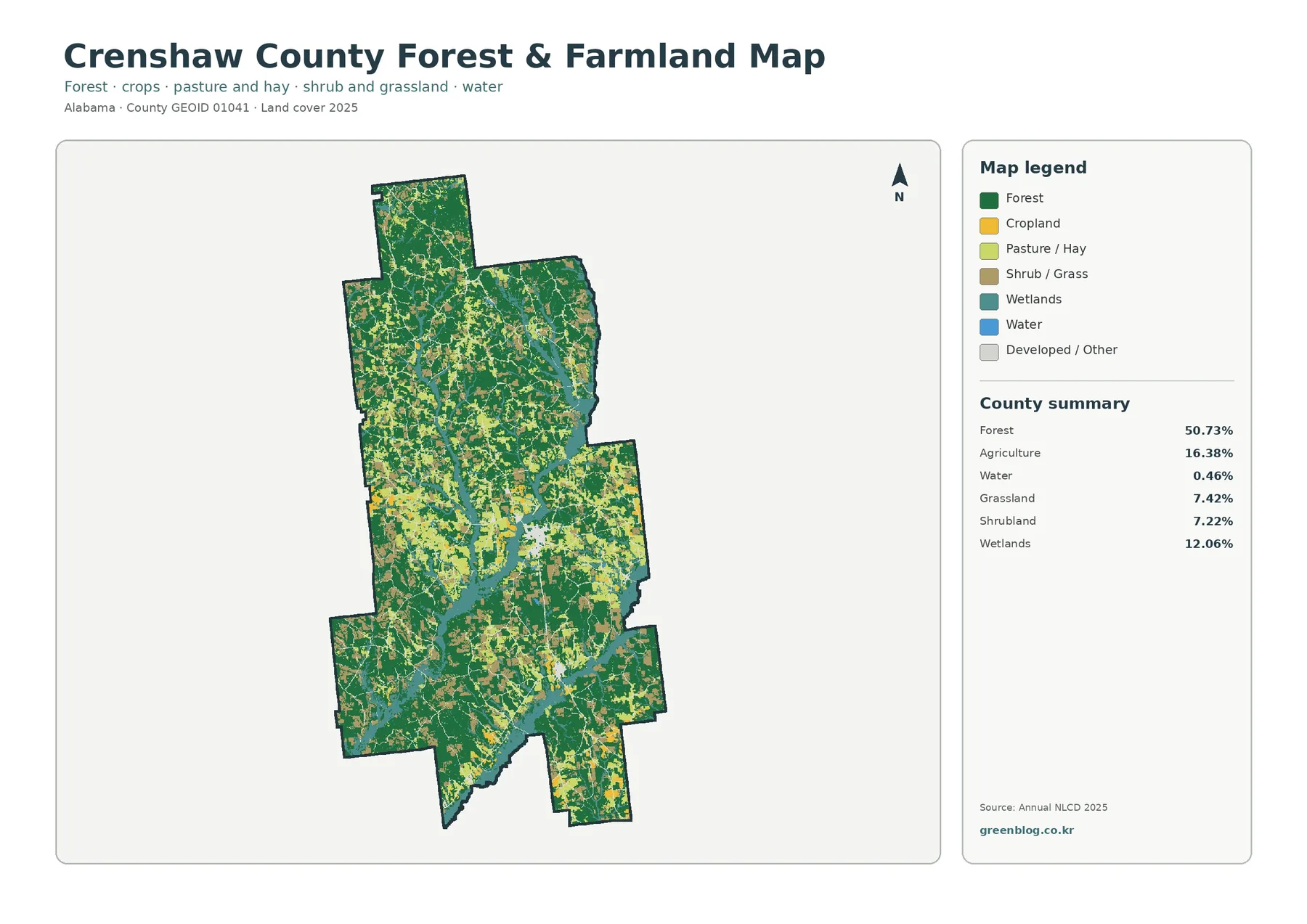Viewport: 1307px width, 924px height.
Task: Click the 'Pasture / Hay' legend label
Action: [x=1046, y=249]
